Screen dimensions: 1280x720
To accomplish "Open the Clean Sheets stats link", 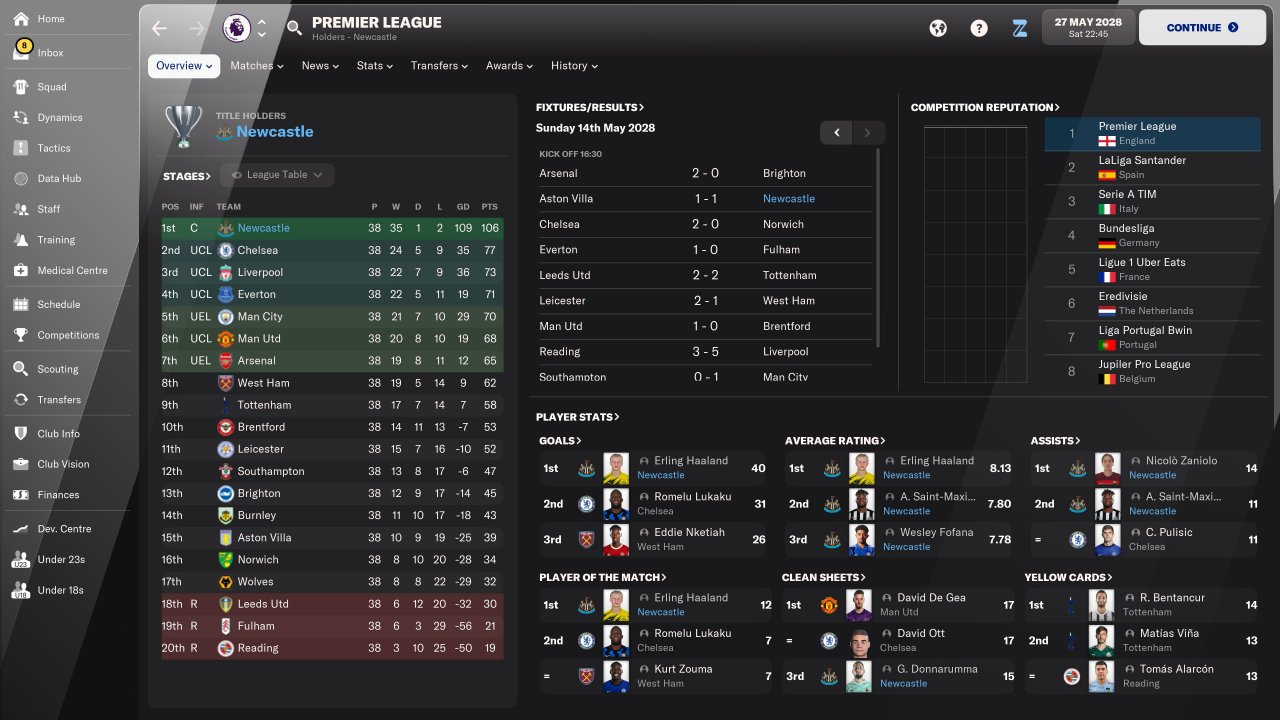I will (x=824, y=578).
